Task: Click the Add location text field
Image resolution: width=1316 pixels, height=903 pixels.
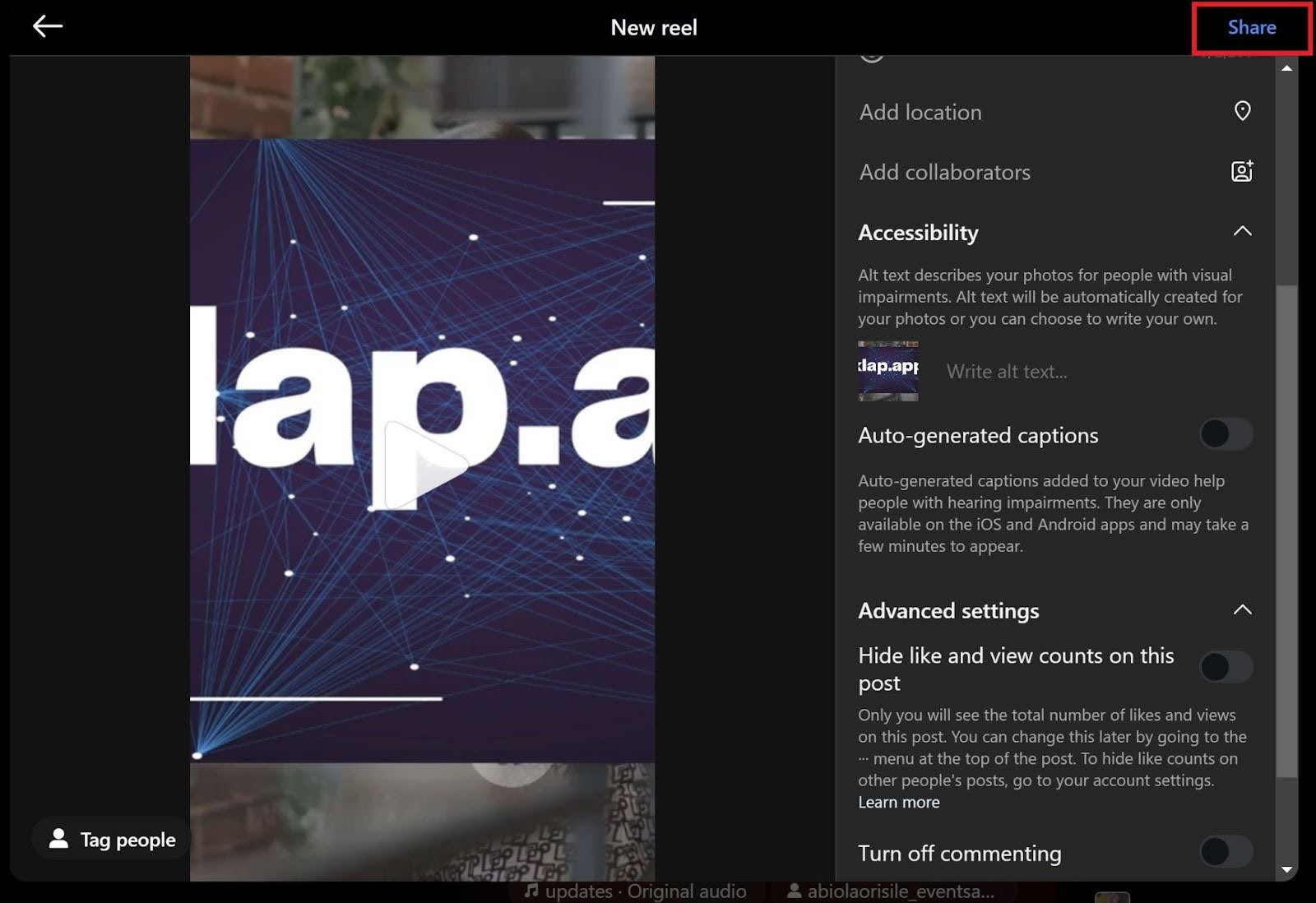Action: coord(1020,112)
